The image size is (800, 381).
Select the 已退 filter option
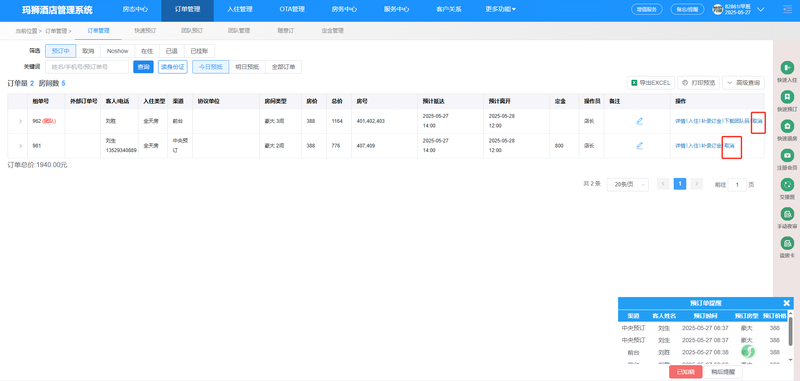pyautogui.click(x=172, y=51)
